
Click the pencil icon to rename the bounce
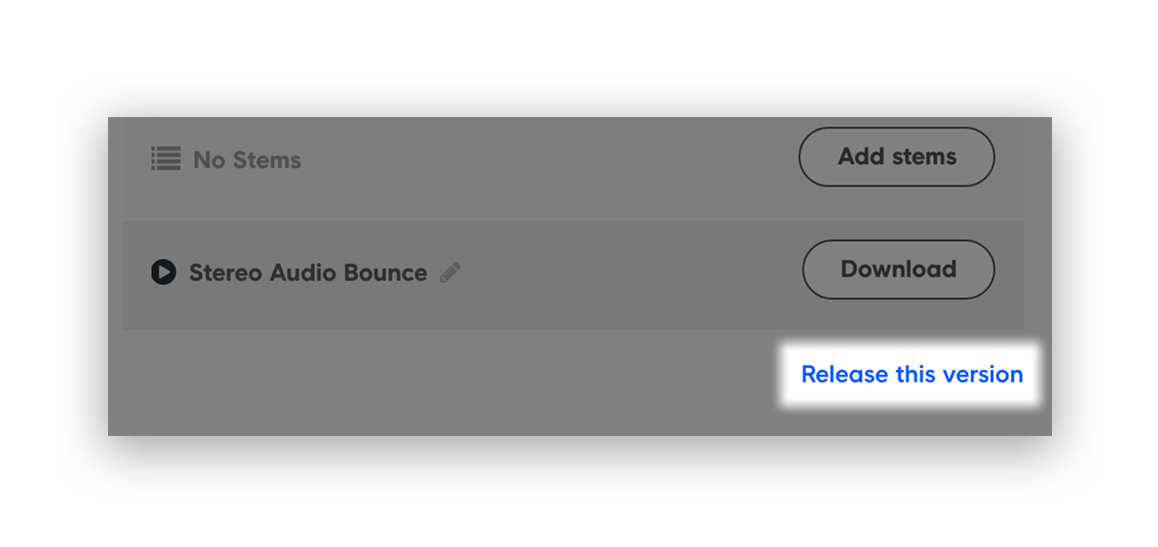(x=450, y=272)
